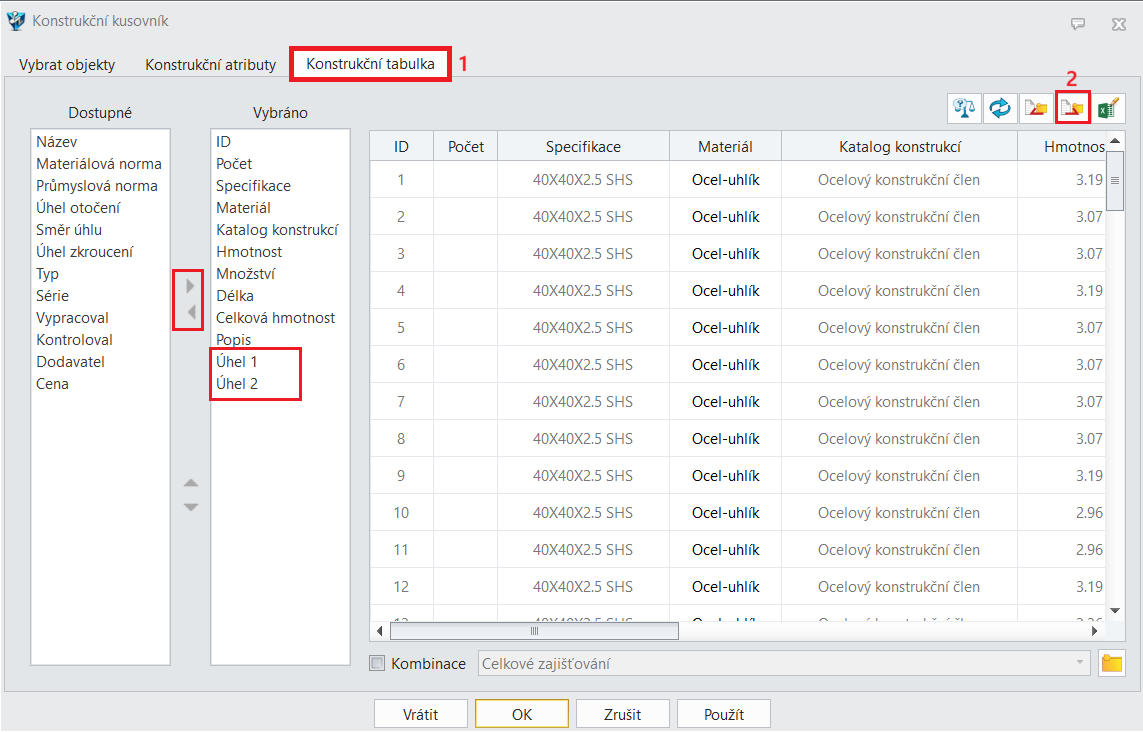Open the Konstrukční atributy tab
This screenshot has height=732, width=1143.
coord(210,65)
